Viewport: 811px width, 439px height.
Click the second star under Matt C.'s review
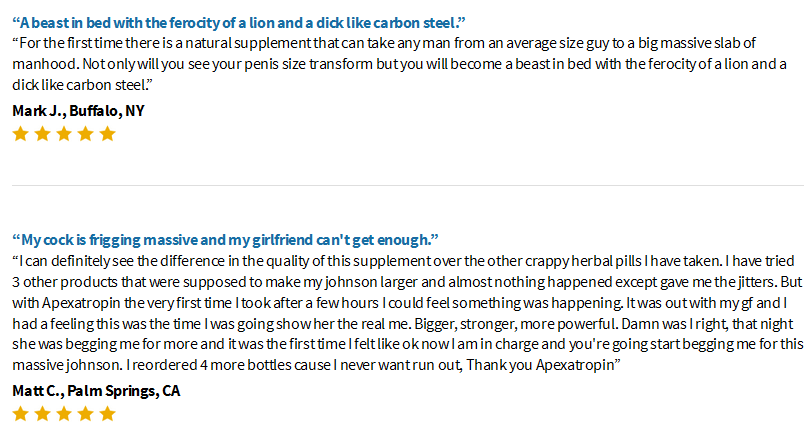42,414
